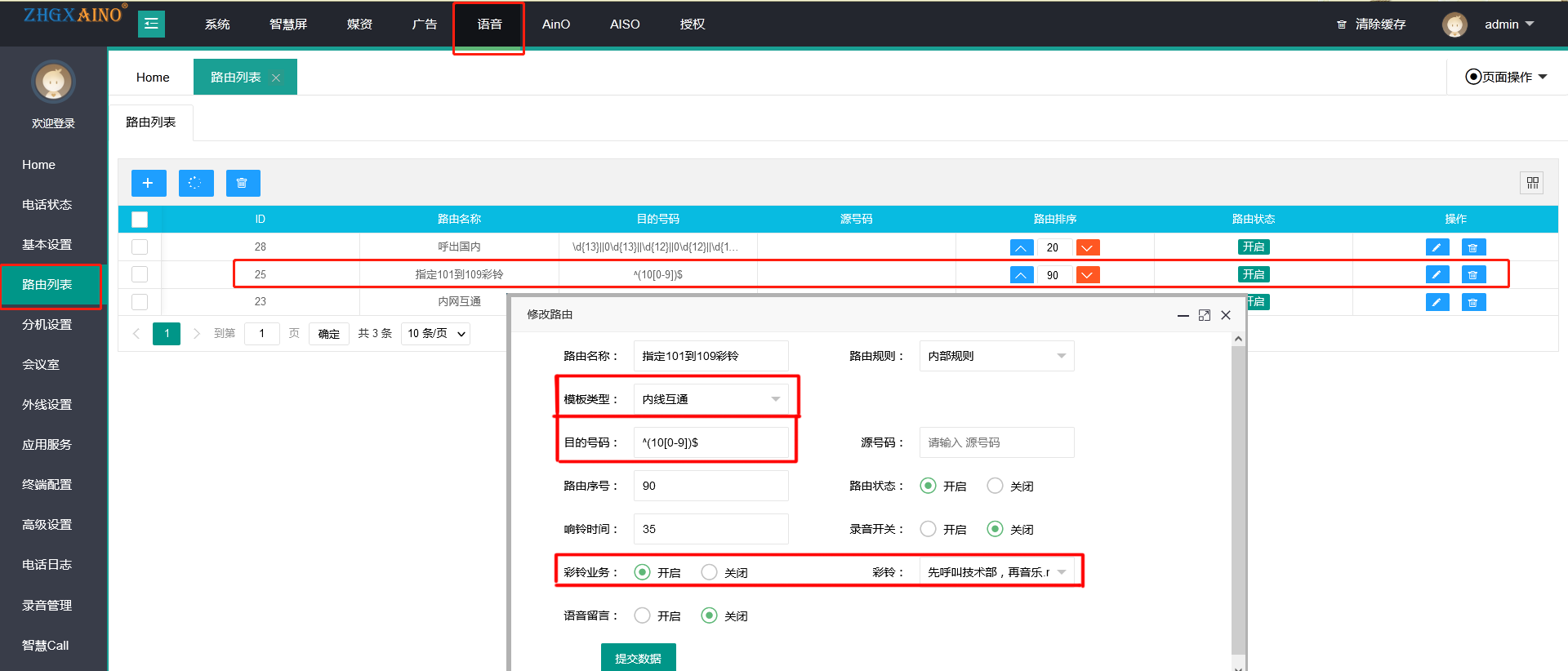This screenshot has width=1568, height=671.
Task: Open the column display grid icon
Action: click(1531, 183)
